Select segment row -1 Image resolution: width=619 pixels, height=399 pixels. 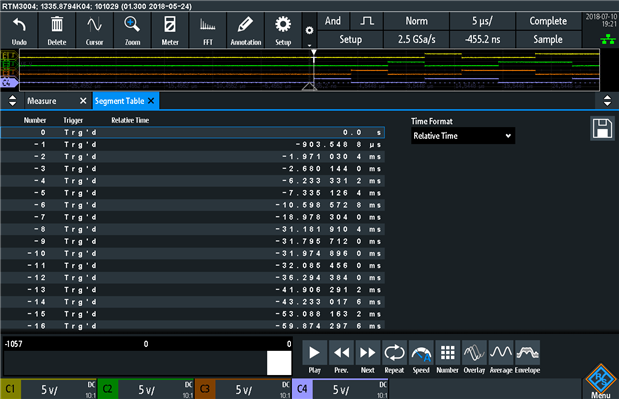[x=193, y=144]
